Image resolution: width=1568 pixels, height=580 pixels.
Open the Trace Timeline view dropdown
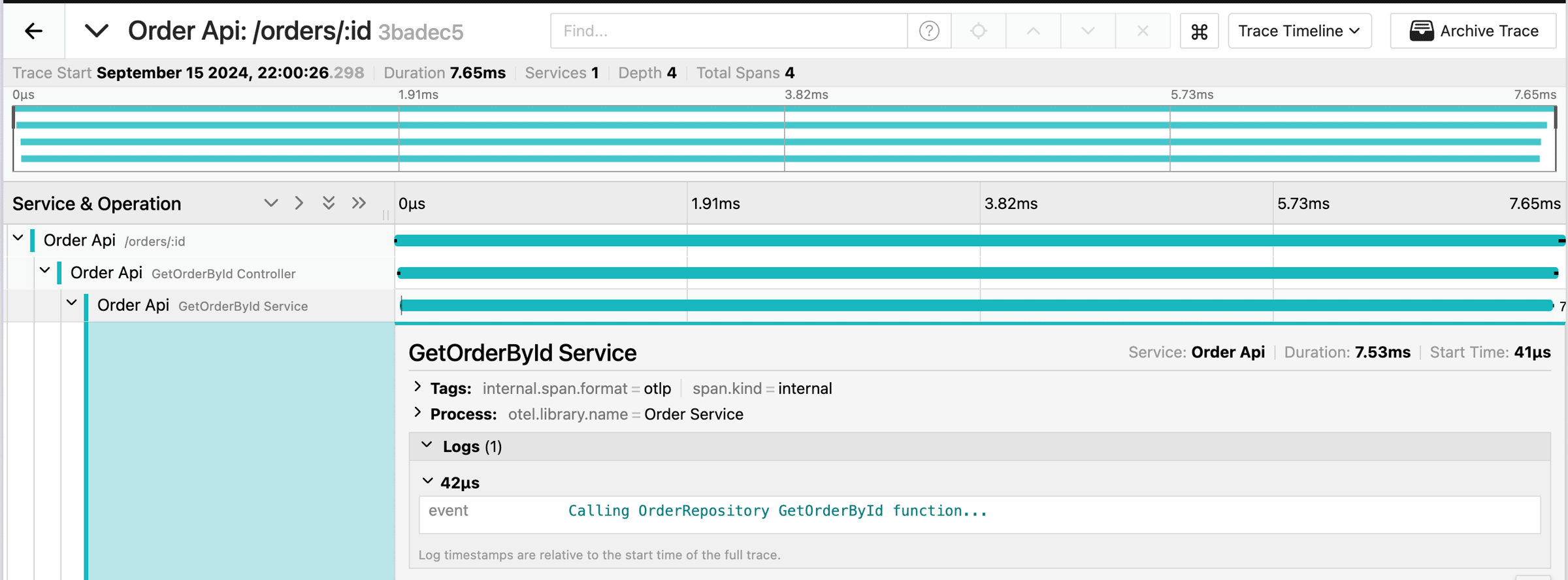[x=1299, y=31]
